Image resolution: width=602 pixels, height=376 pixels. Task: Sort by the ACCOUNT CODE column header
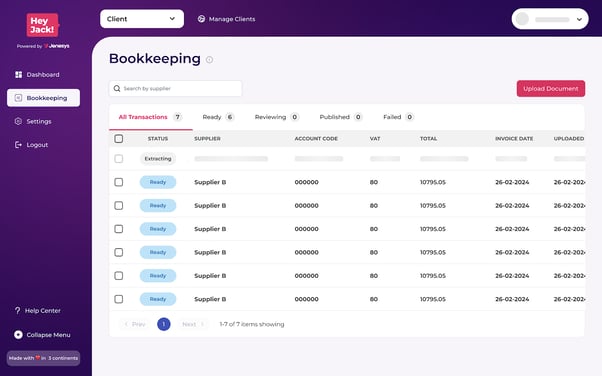(x=316, y=139)
